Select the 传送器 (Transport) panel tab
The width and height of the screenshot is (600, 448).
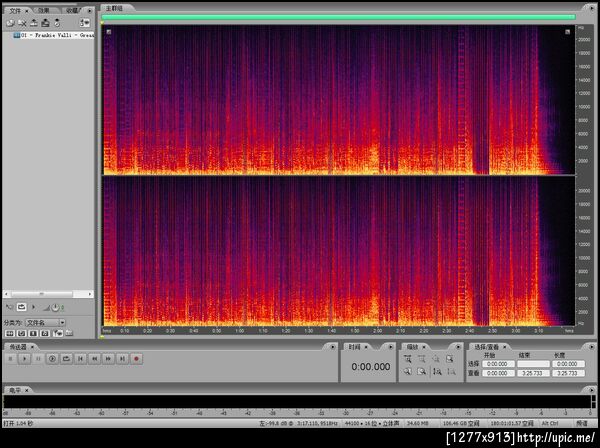pos(18,347)
